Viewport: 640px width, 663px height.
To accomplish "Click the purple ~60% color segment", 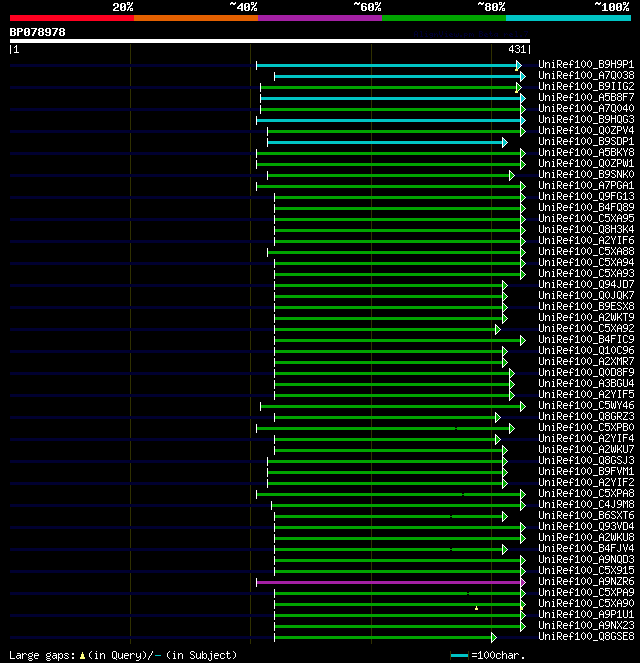I will (x=320, y=18).
